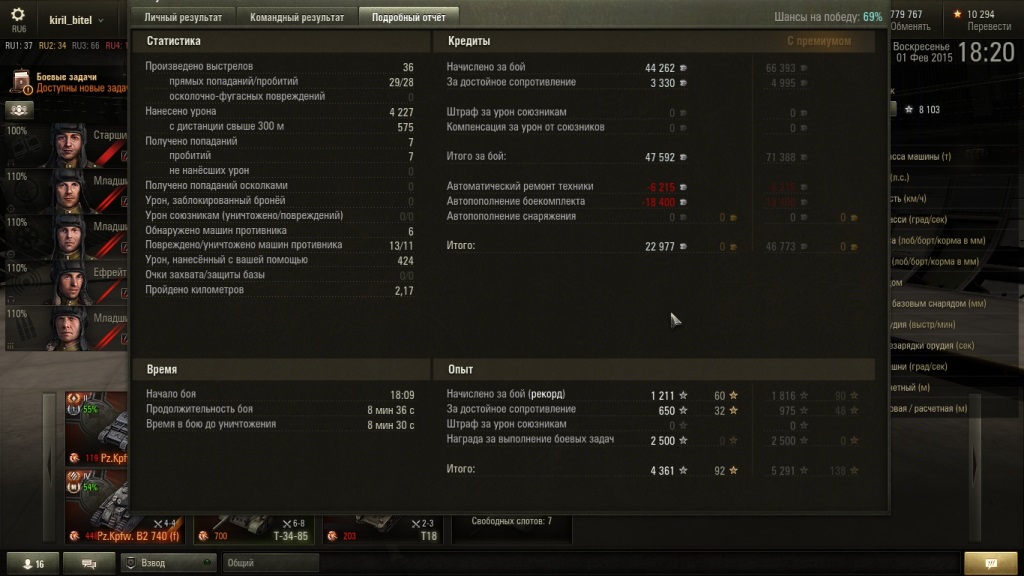Click the experience star beside 4 361 total
The image size is (1024, 576).
pyautogui.click(x=683, y=470)
